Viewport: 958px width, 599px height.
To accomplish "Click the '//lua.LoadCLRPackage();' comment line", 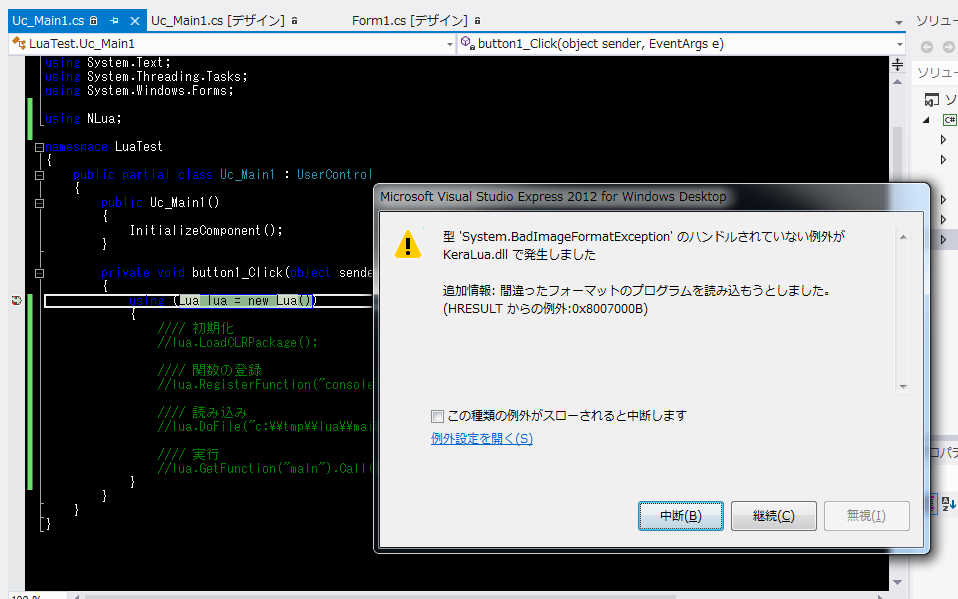I will (238, 343).
